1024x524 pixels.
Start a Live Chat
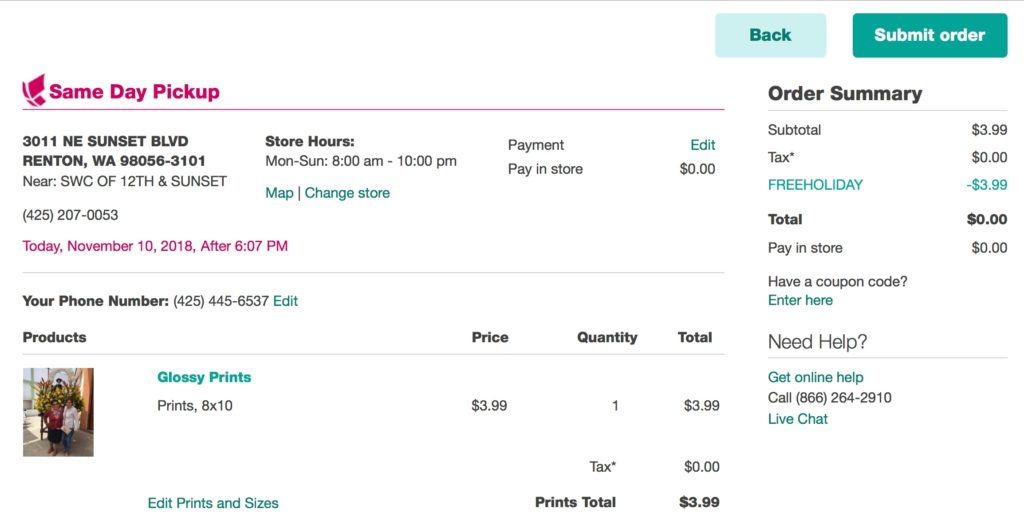(797, 419)
